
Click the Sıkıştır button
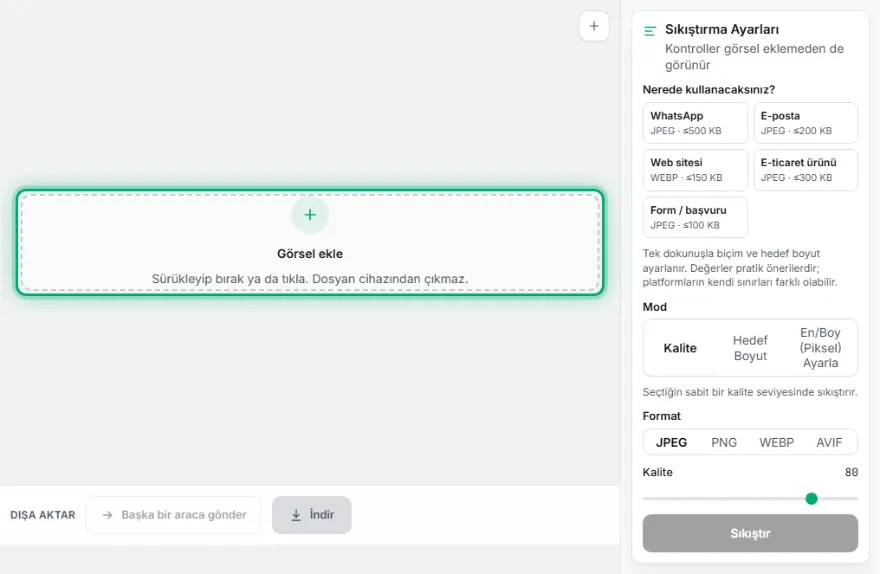click(x=750, y=533)
